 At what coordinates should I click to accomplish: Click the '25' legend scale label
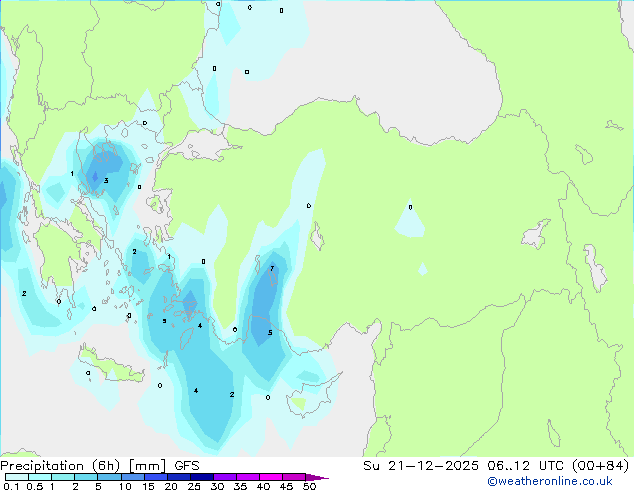194,486
